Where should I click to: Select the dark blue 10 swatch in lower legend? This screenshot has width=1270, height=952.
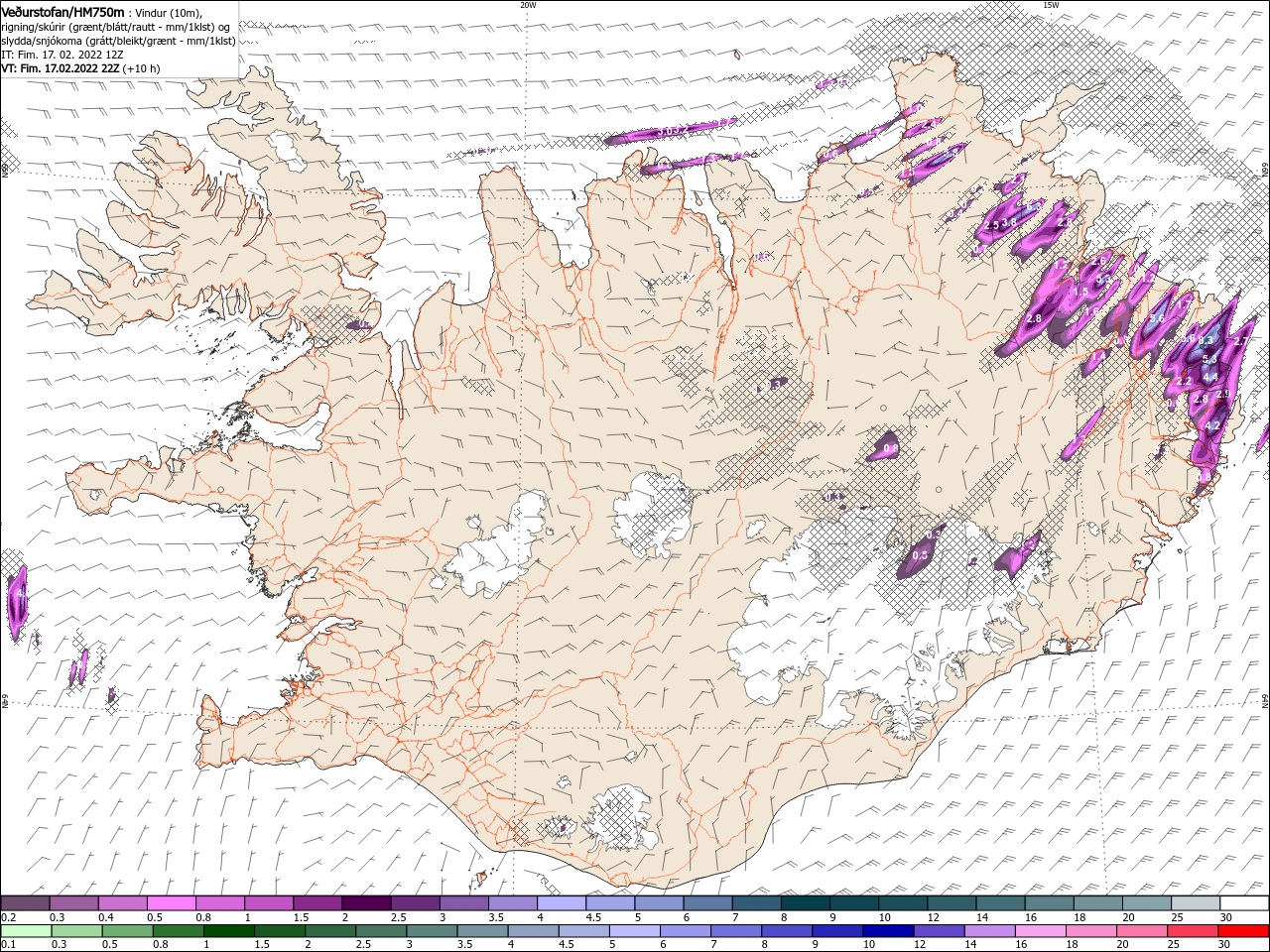[886, 932]
